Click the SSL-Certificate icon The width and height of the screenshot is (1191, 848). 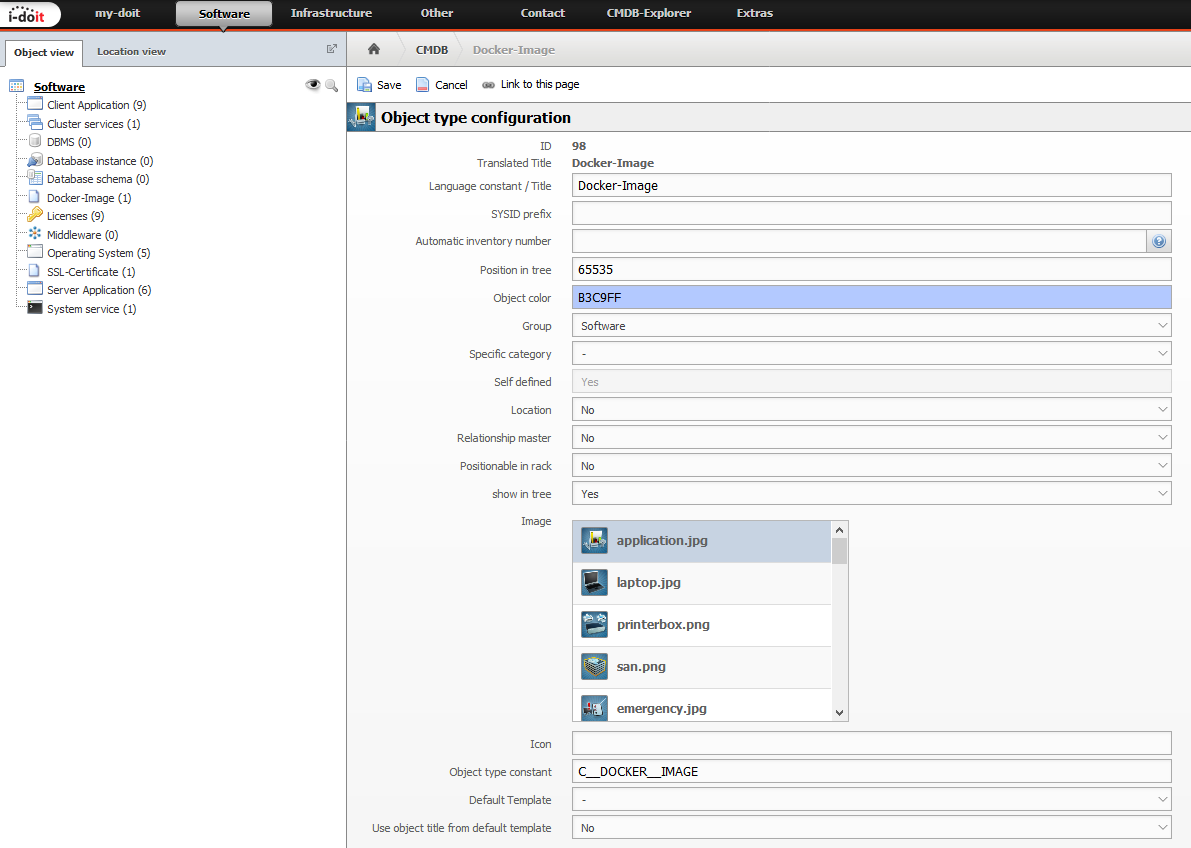pos(34,271)
